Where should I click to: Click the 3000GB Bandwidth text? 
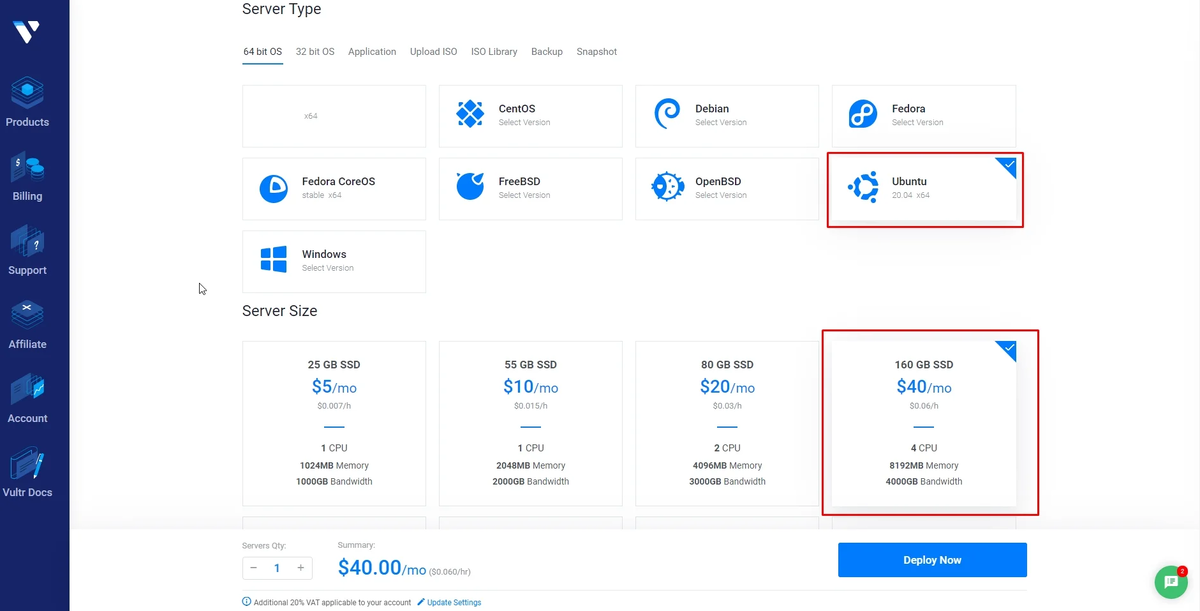click(727, 482)
